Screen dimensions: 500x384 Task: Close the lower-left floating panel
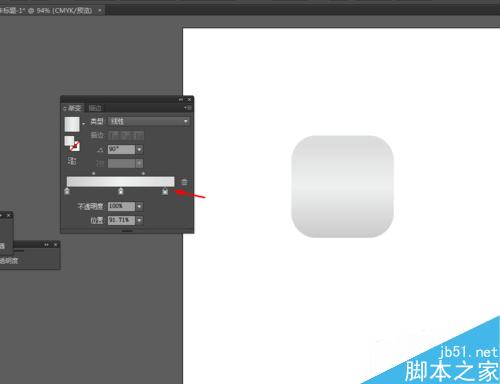[55, 245]
